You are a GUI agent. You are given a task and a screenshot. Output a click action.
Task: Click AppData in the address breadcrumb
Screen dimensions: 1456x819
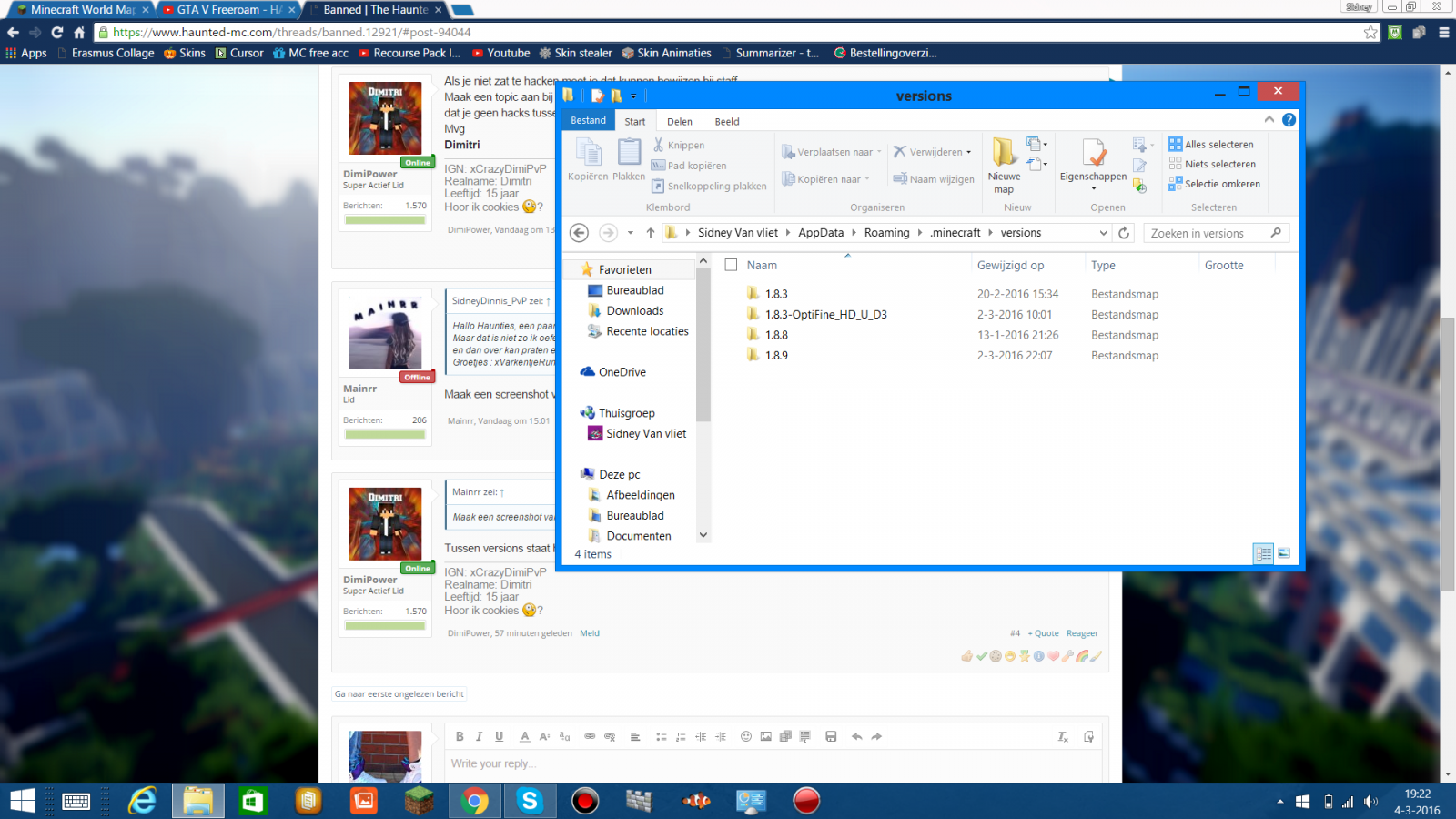[821, 233]
